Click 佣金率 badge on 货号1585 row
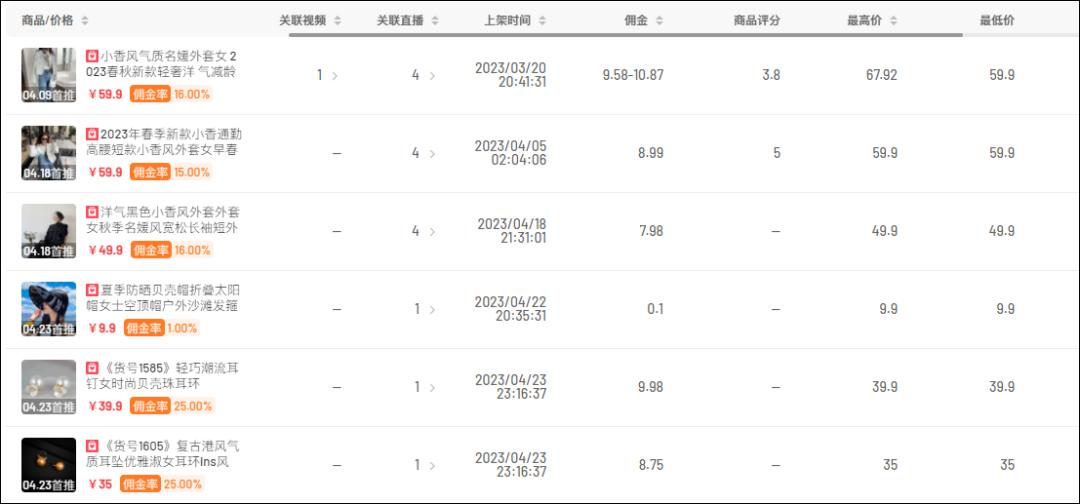The height and width of the screenshot is (504, 1080). [150, 406]
